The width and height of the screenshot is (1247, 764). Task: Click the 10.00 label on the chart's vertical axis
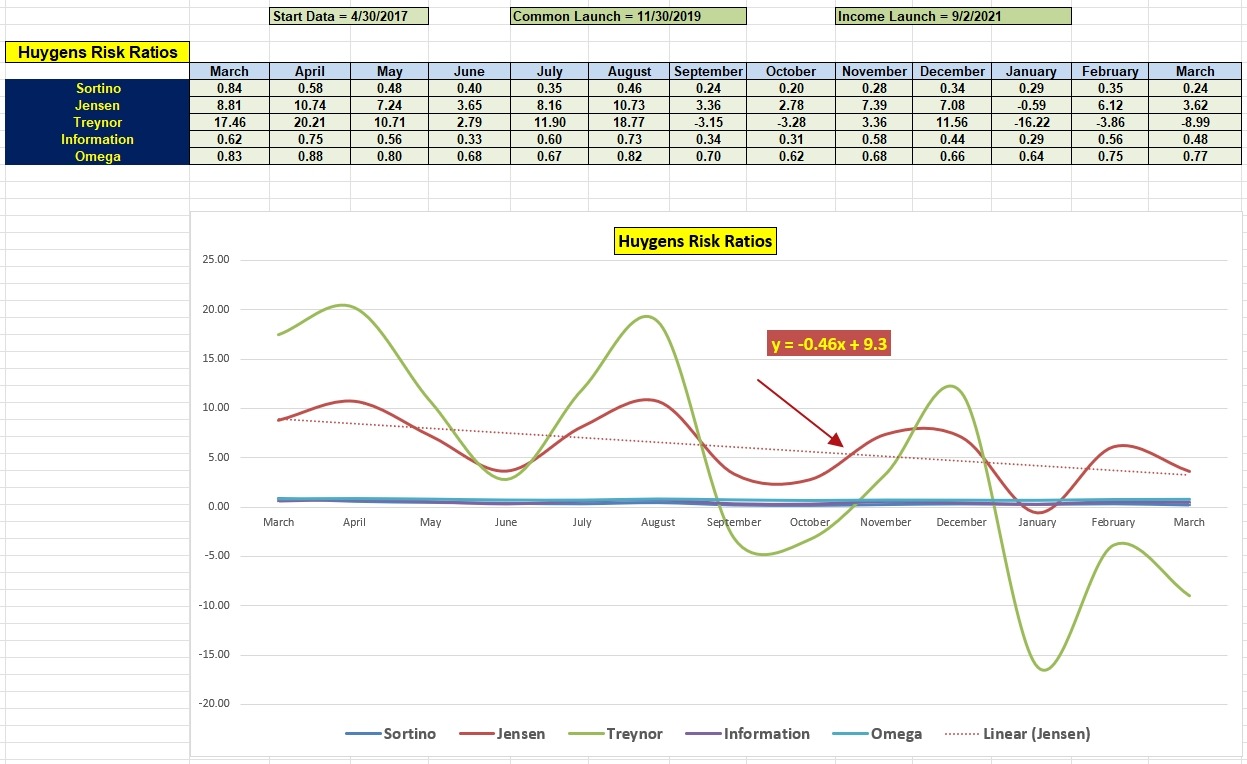pyautogui.click(x=216, y=408)
